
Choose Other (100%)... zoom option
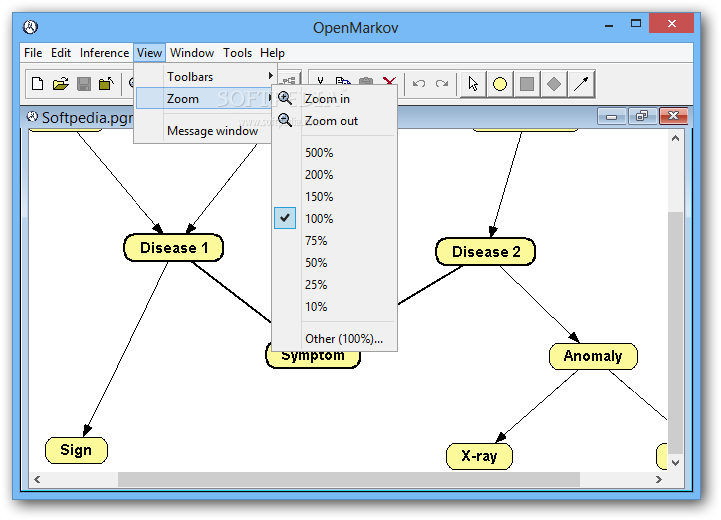click(x=334, y=339)
